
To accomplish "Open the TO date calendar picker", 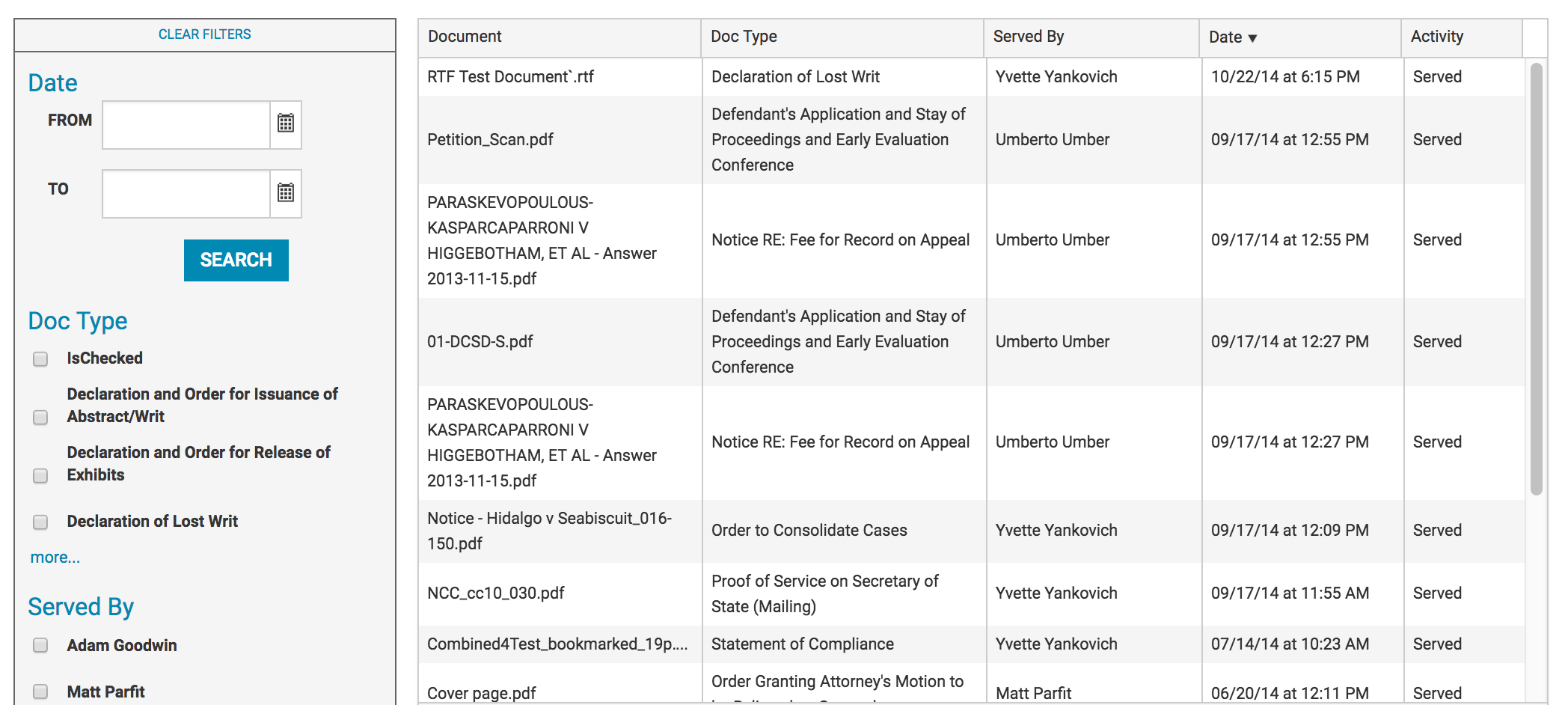I will click(x=286, y=193).
